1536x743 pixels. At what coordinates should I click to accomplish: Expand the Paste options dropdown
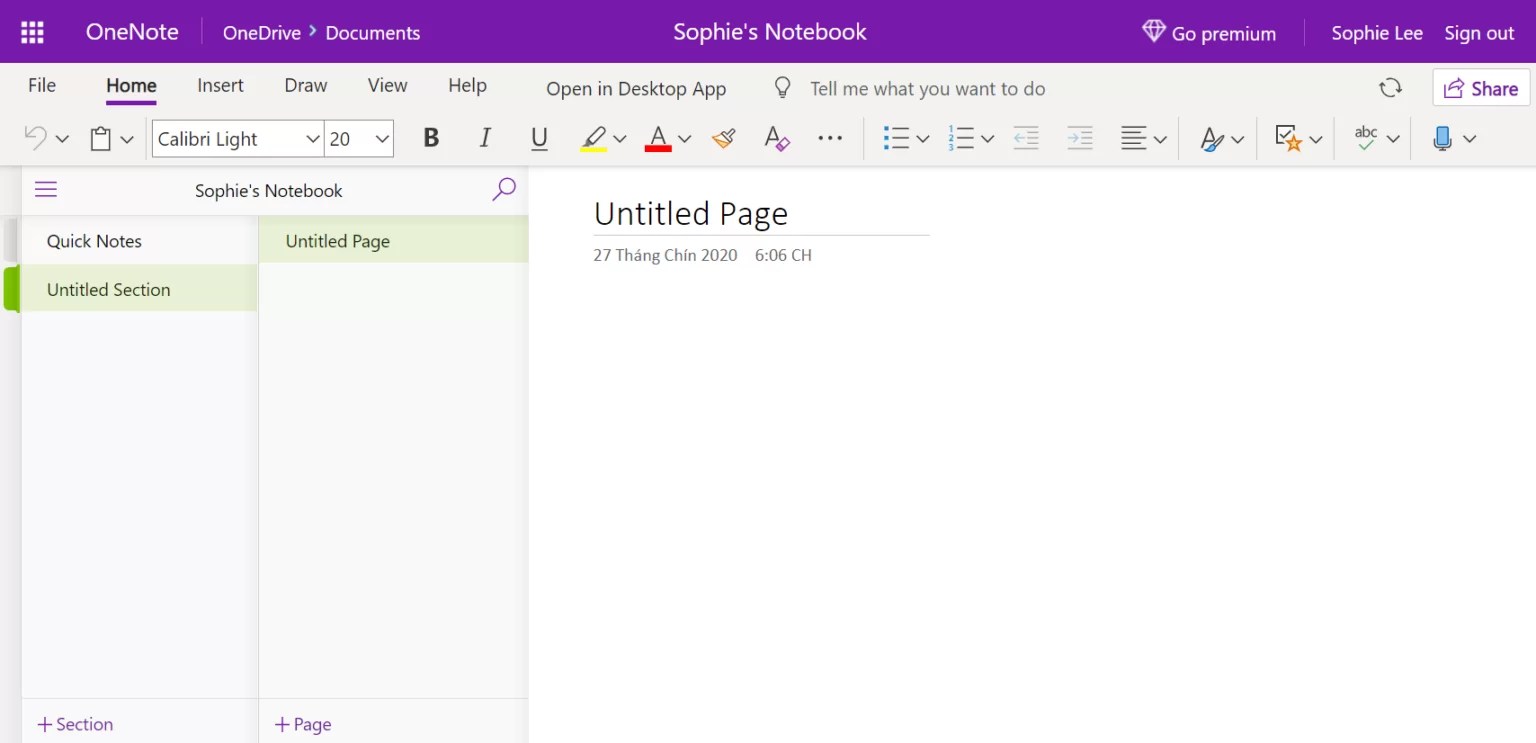[127, 139]
